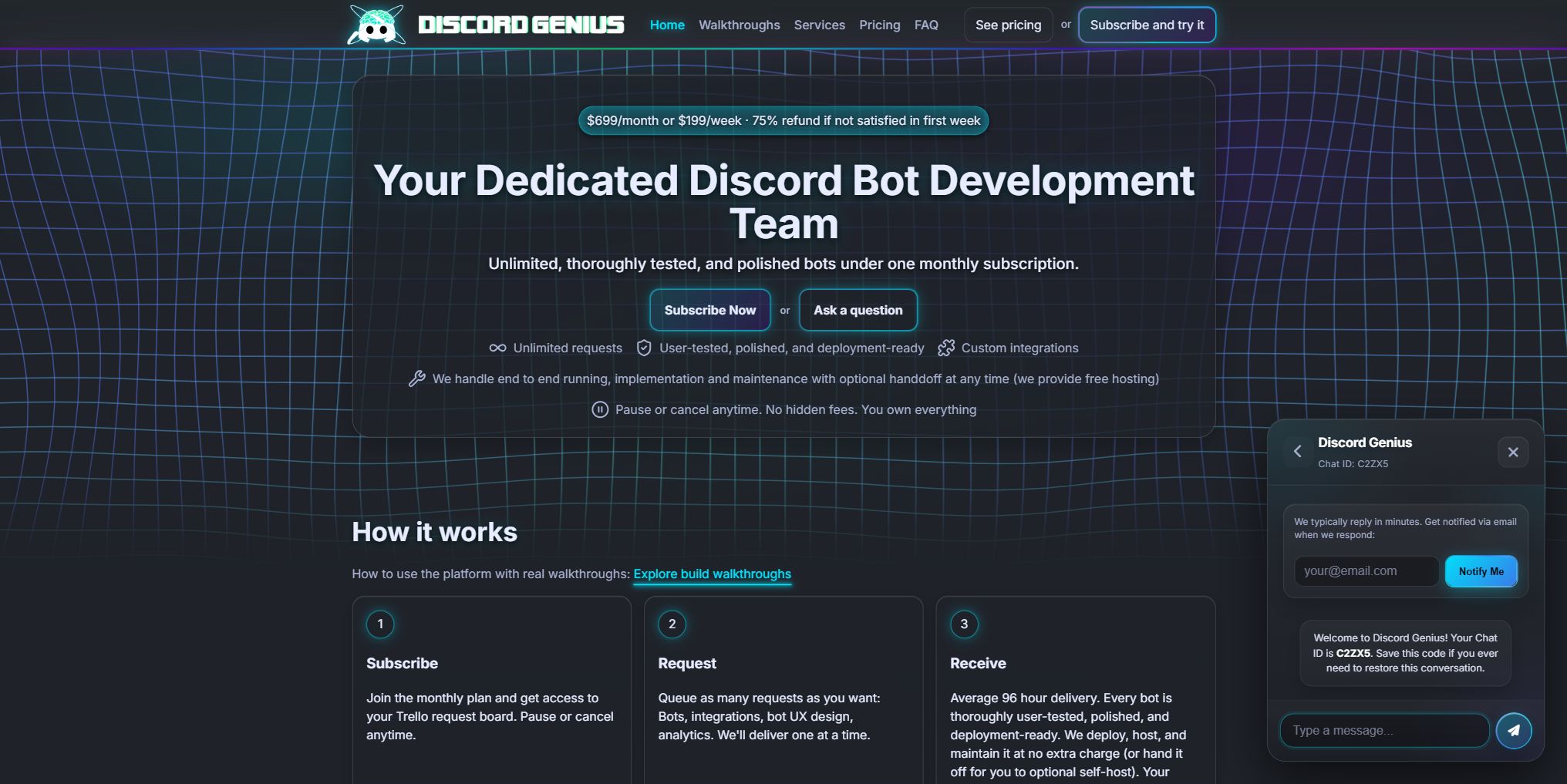Click the Receive step card heading

(x=978, y=663)
